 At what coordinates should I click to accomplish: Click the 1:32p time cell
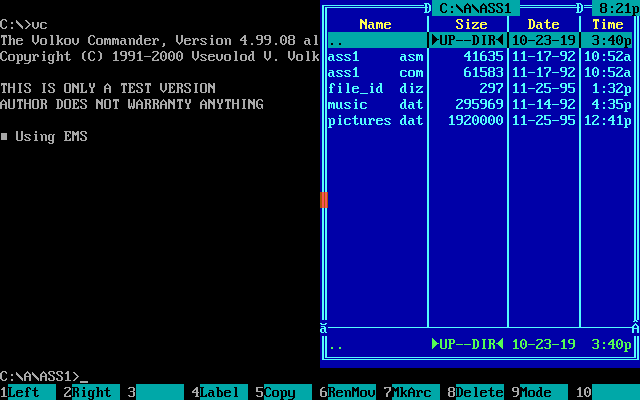click(611, 88)
